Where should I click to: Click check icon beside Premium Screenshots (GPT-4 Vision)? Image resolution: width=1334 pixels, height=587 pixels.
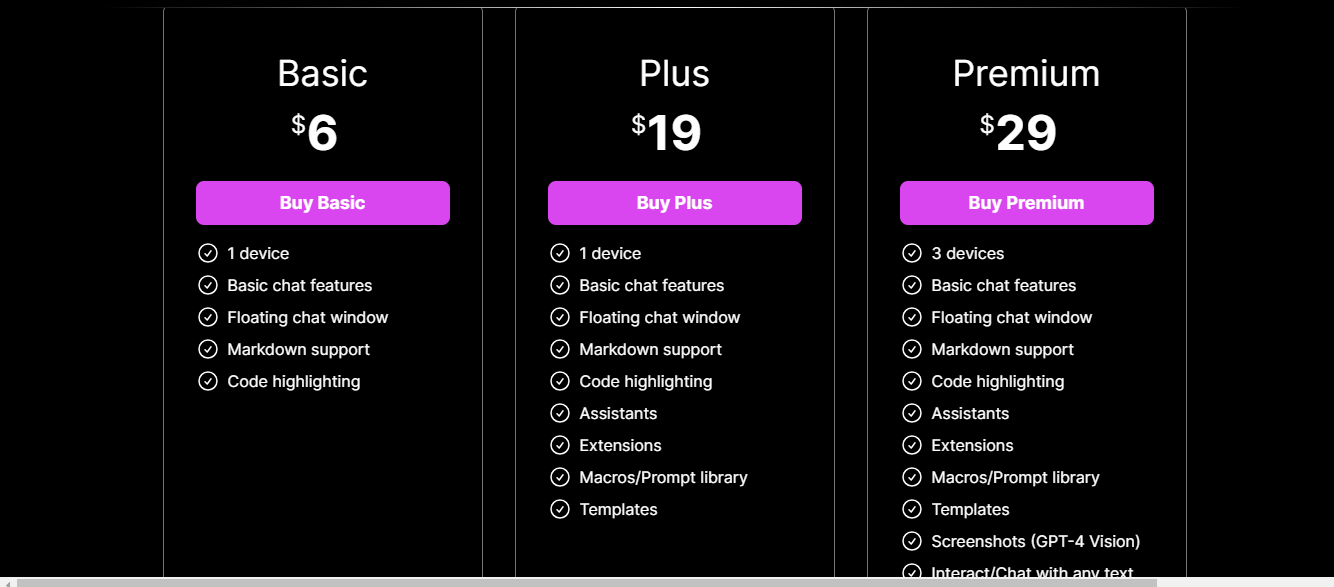[x=912, y=541]
